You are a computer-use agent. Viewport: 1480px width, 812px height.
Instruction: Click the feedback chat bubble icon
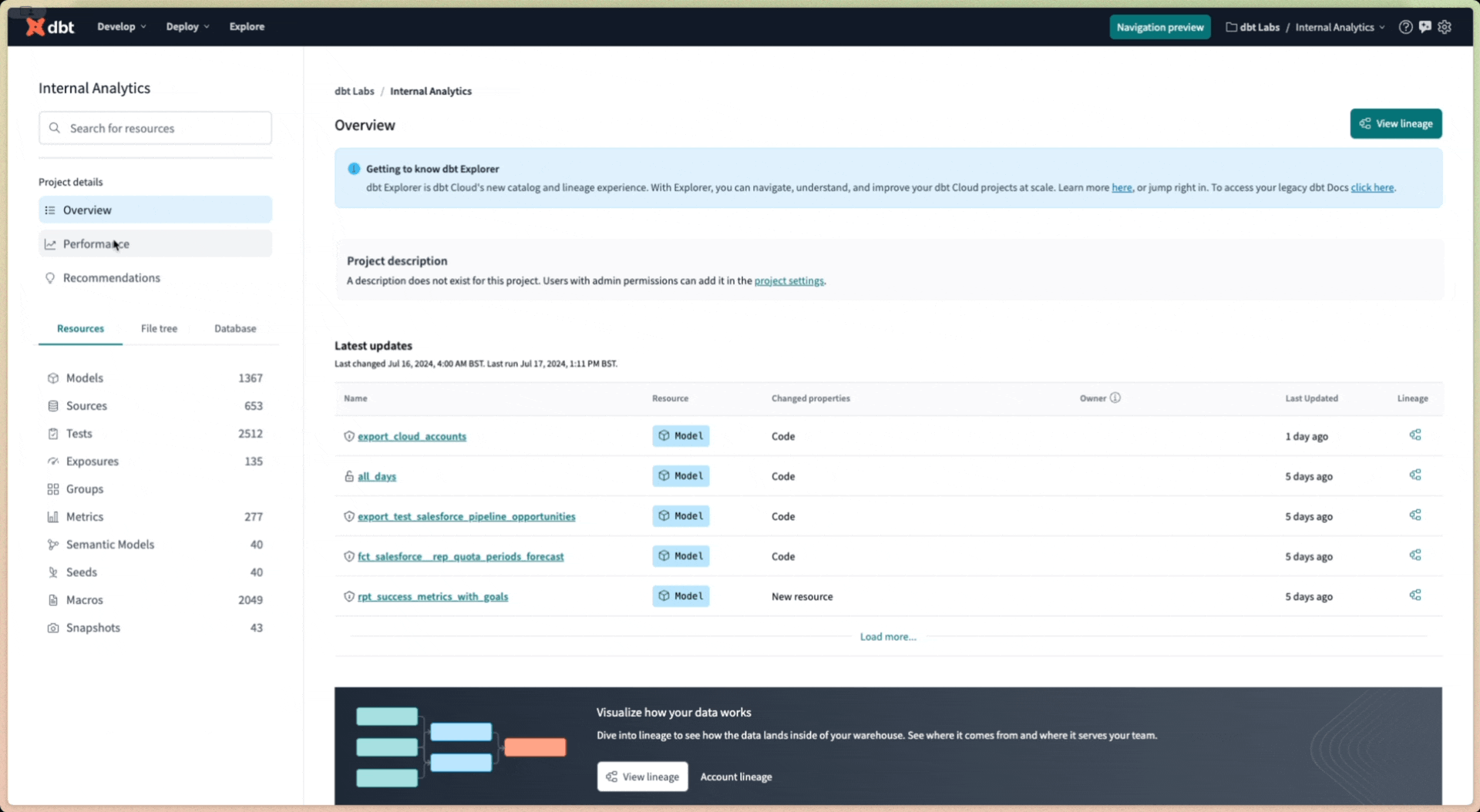pyautogui.click(x=1425, y=26)
